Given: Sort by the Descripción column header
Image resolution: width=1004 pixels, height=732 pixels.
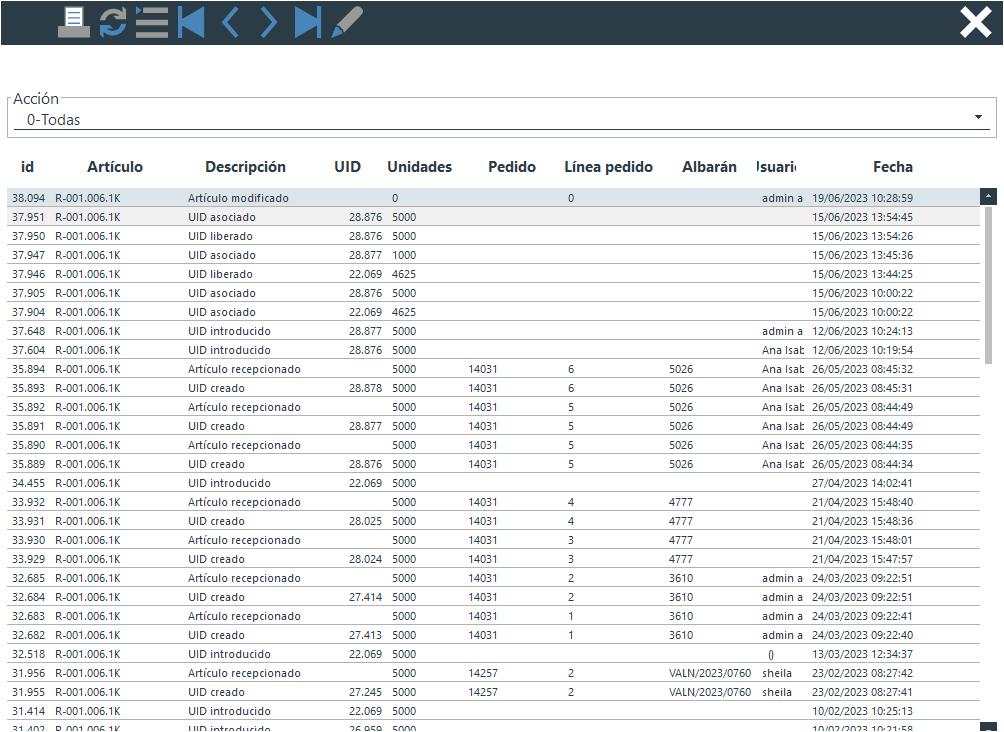Looking at the screenshot, I should [x=245, y=167].
